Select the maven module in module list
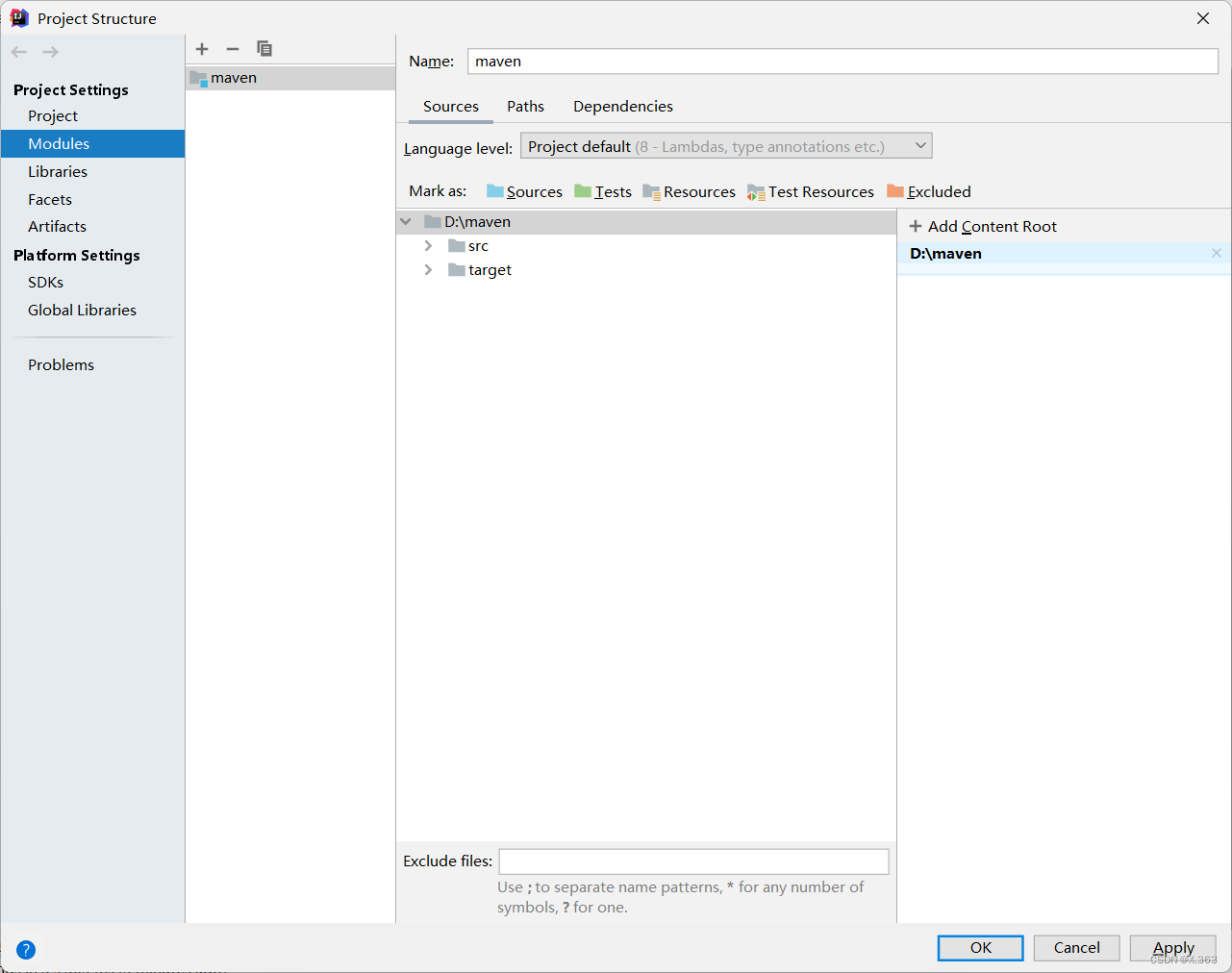This screenshot has width=1232, height=973. (290, 78)
